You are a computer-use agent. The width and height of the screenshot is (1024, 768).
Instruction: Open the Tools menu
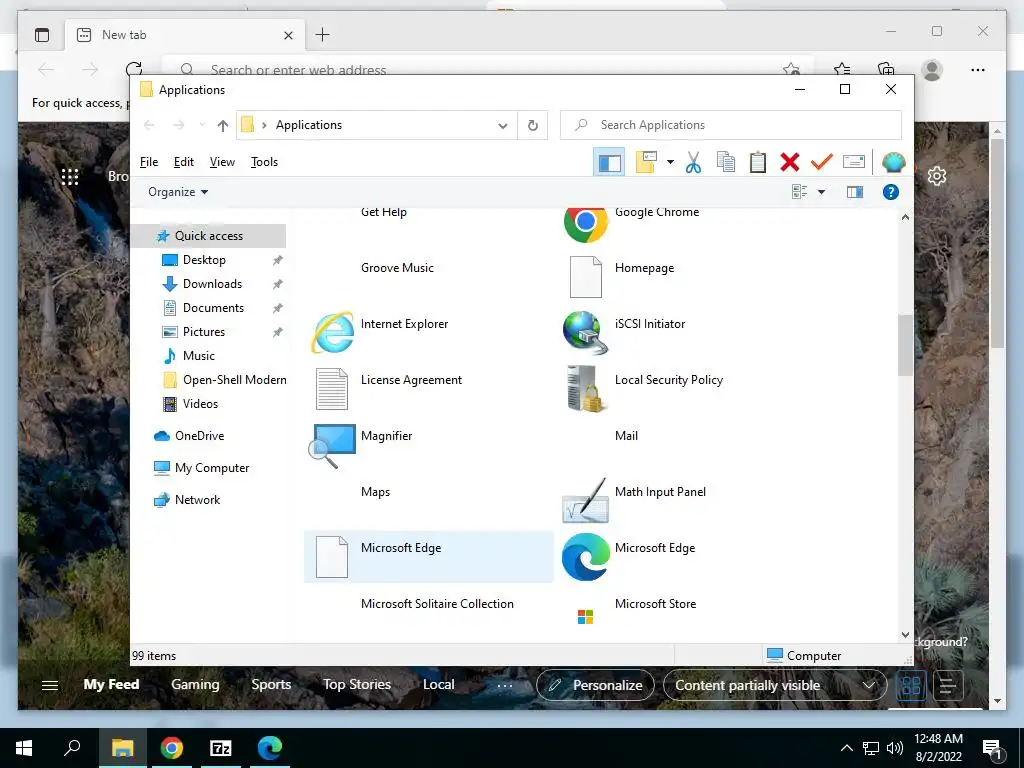tap(264, 162)
